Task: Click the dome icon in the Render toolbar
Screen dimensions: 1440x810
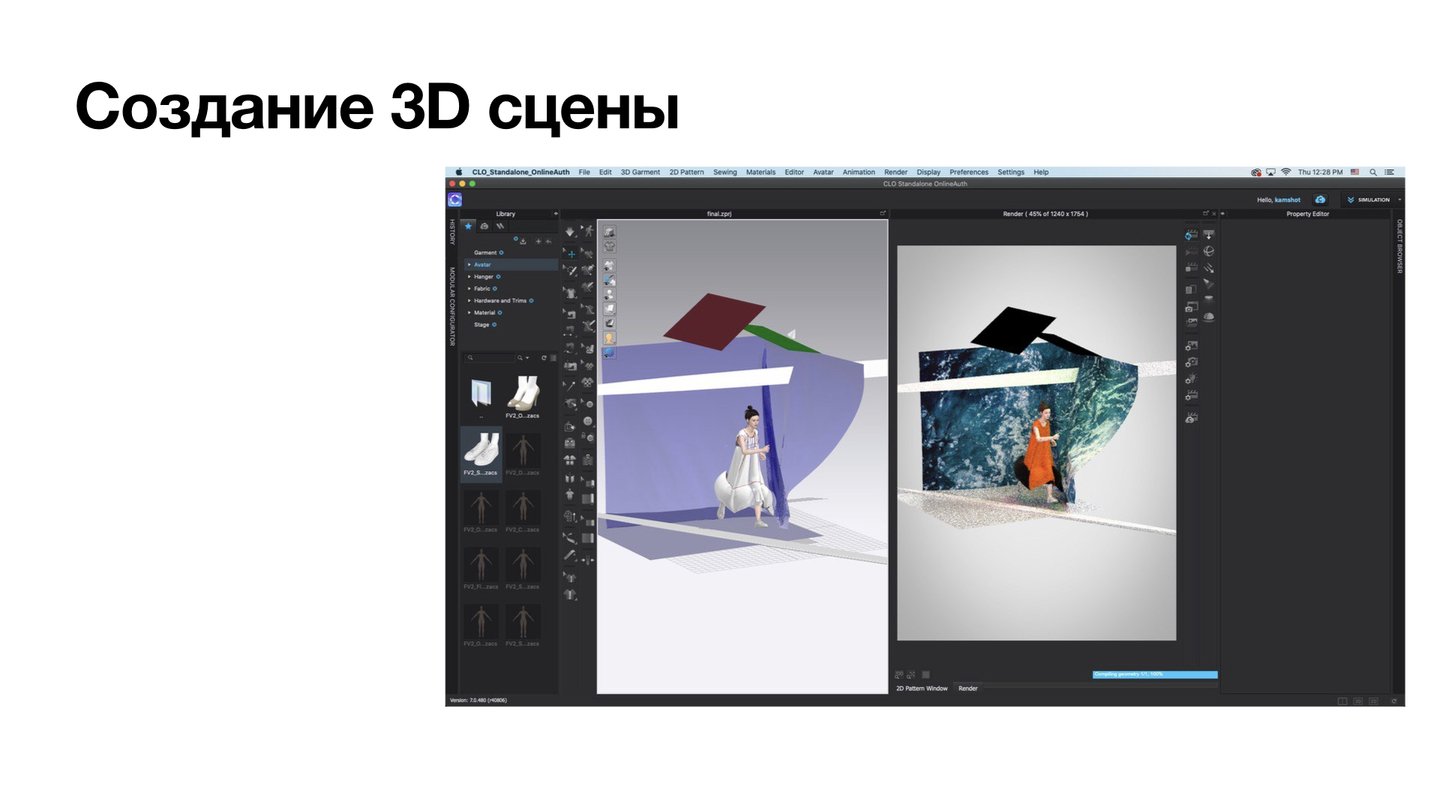Action: click(x=1209, y=317)
